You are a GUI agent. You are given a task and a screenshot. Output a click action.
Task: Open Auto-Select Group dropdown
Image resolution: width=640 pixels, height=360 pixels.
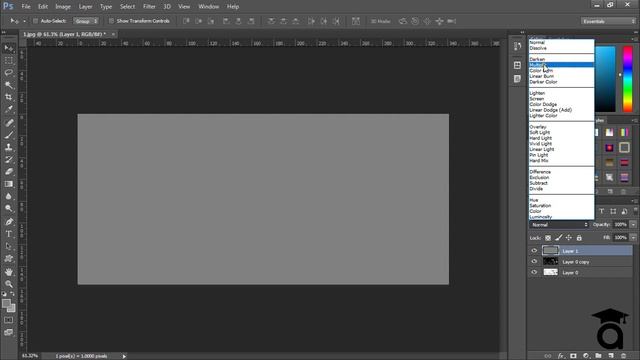coord(86,21)
